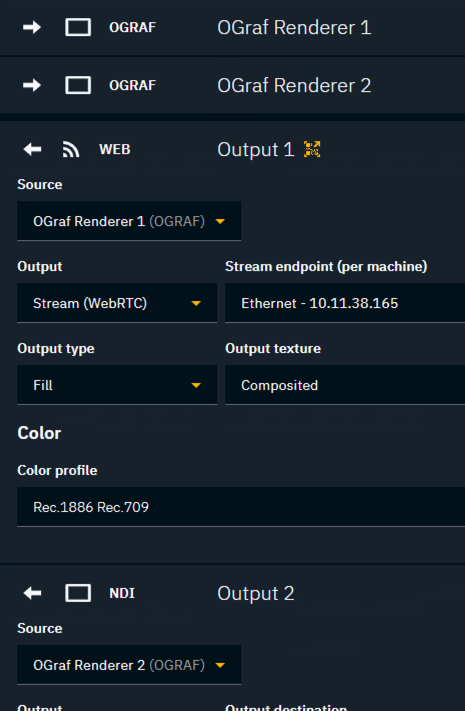Open the Output type Fill dropdown
Viewport: 465px width, 711px height.
(117, 385)
